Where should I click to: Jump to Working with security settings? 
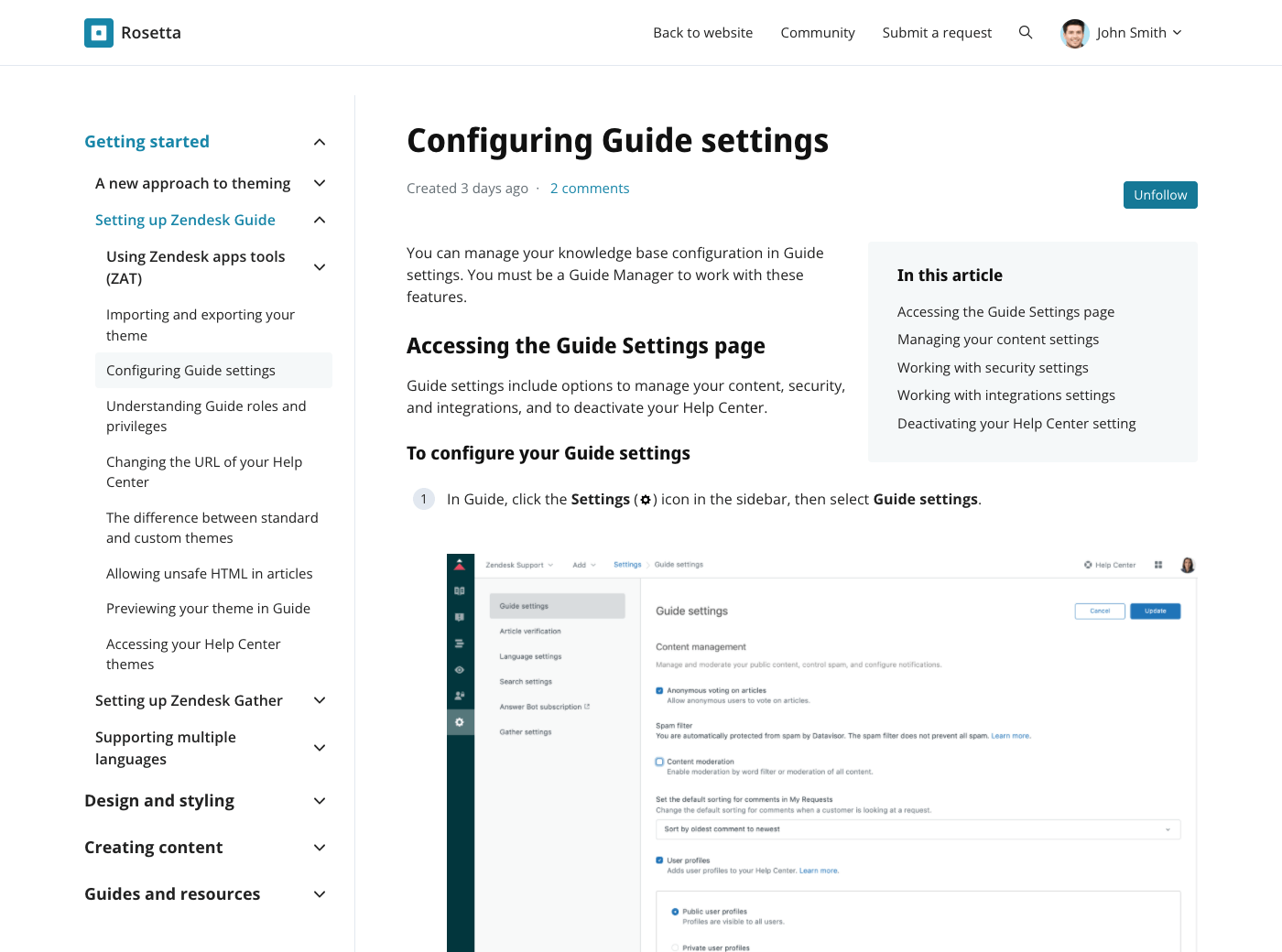[993, 368]
